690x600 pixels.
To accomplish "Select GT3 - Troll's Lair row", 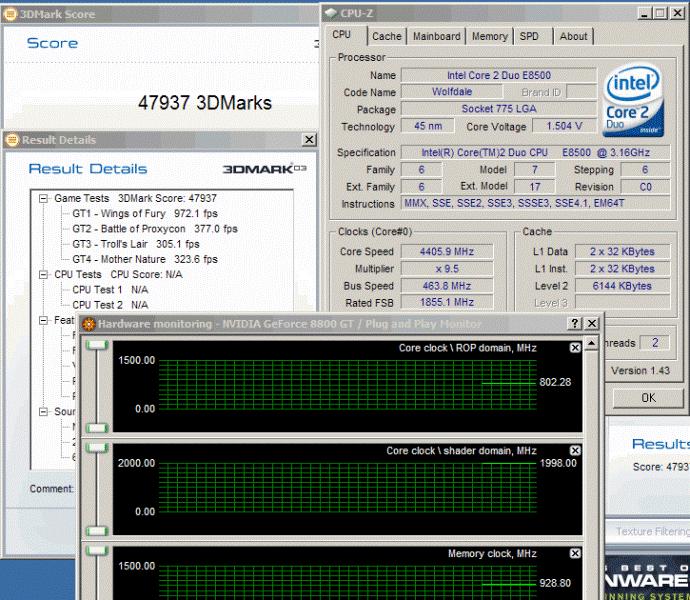I will [x=136, y=244].
